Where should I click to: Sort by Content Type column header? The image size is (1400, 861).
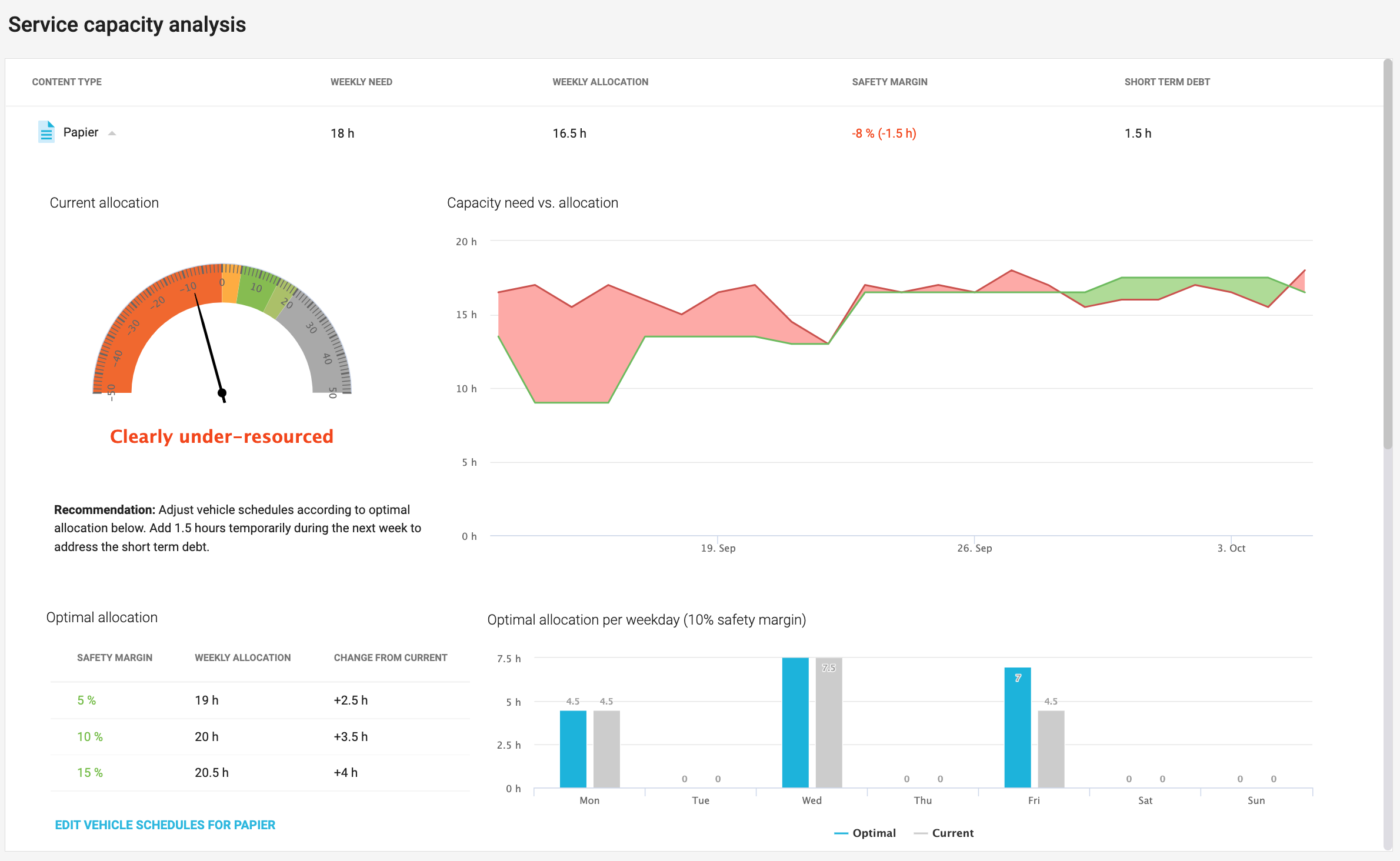click(66, 82)
